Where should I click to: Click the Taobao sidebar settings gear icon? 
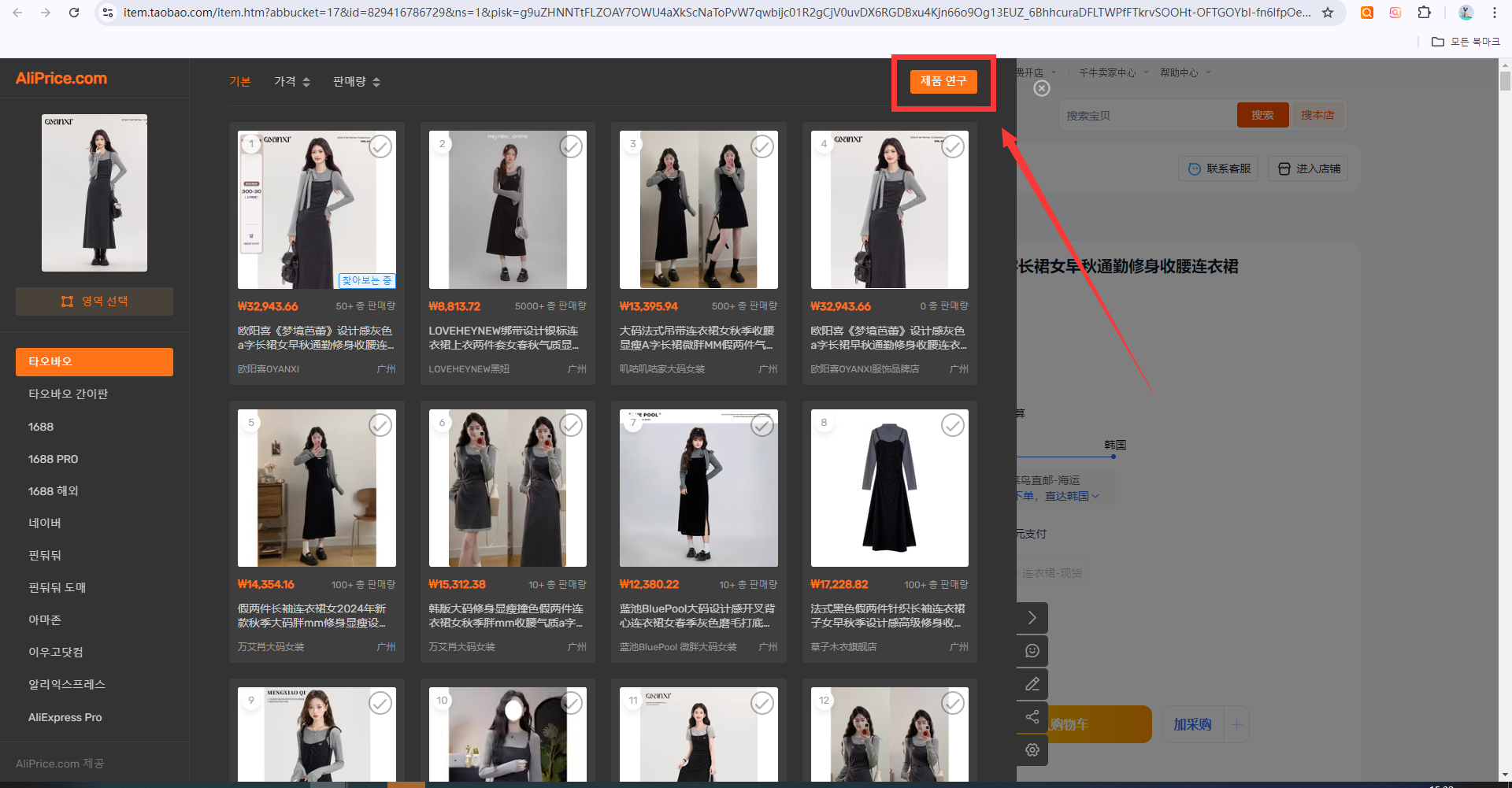pyautogui.click(x=1032, y=750)
